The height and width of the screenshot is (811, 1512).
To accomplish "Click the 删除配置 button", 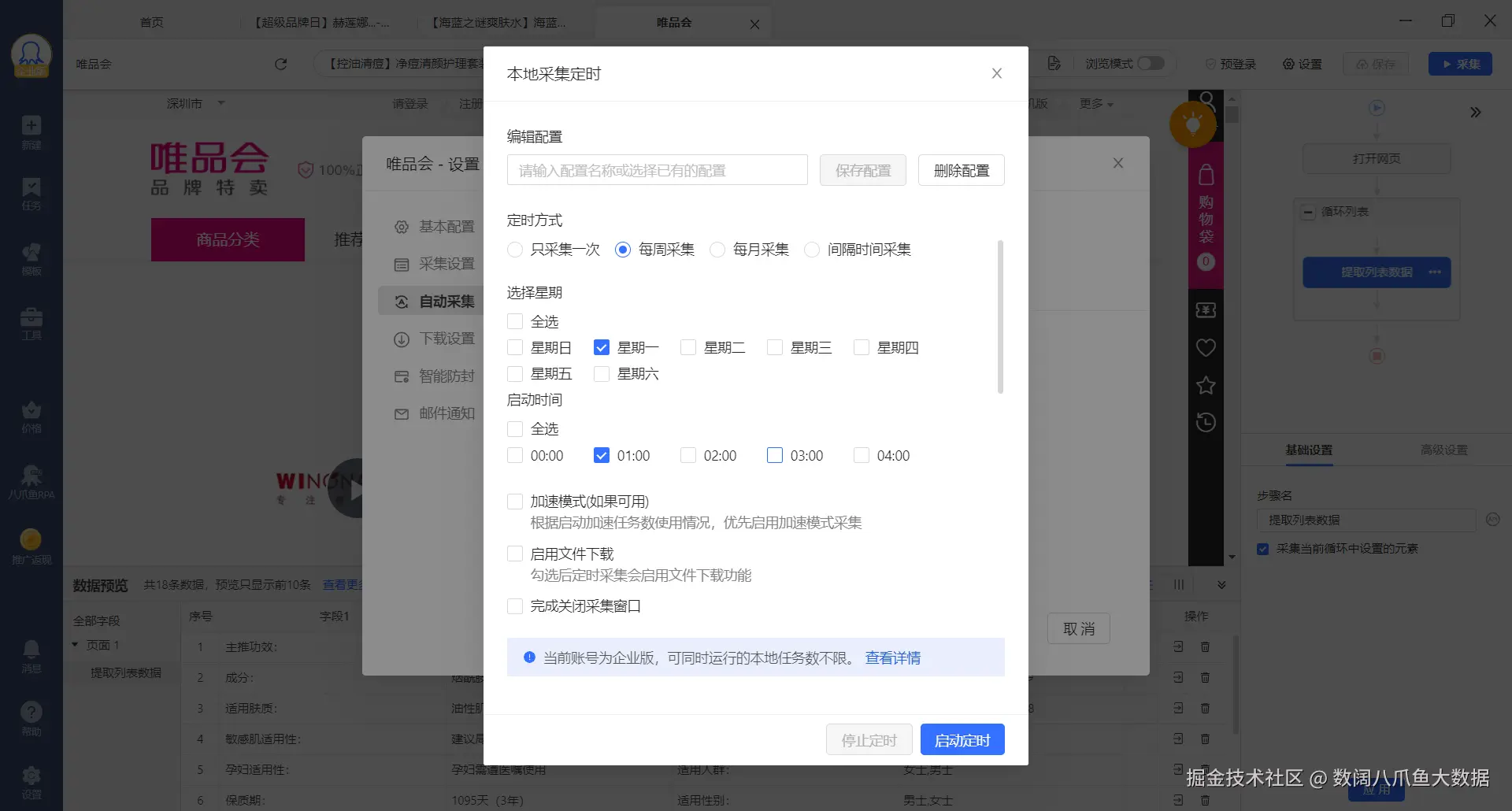I will point(962,170).
